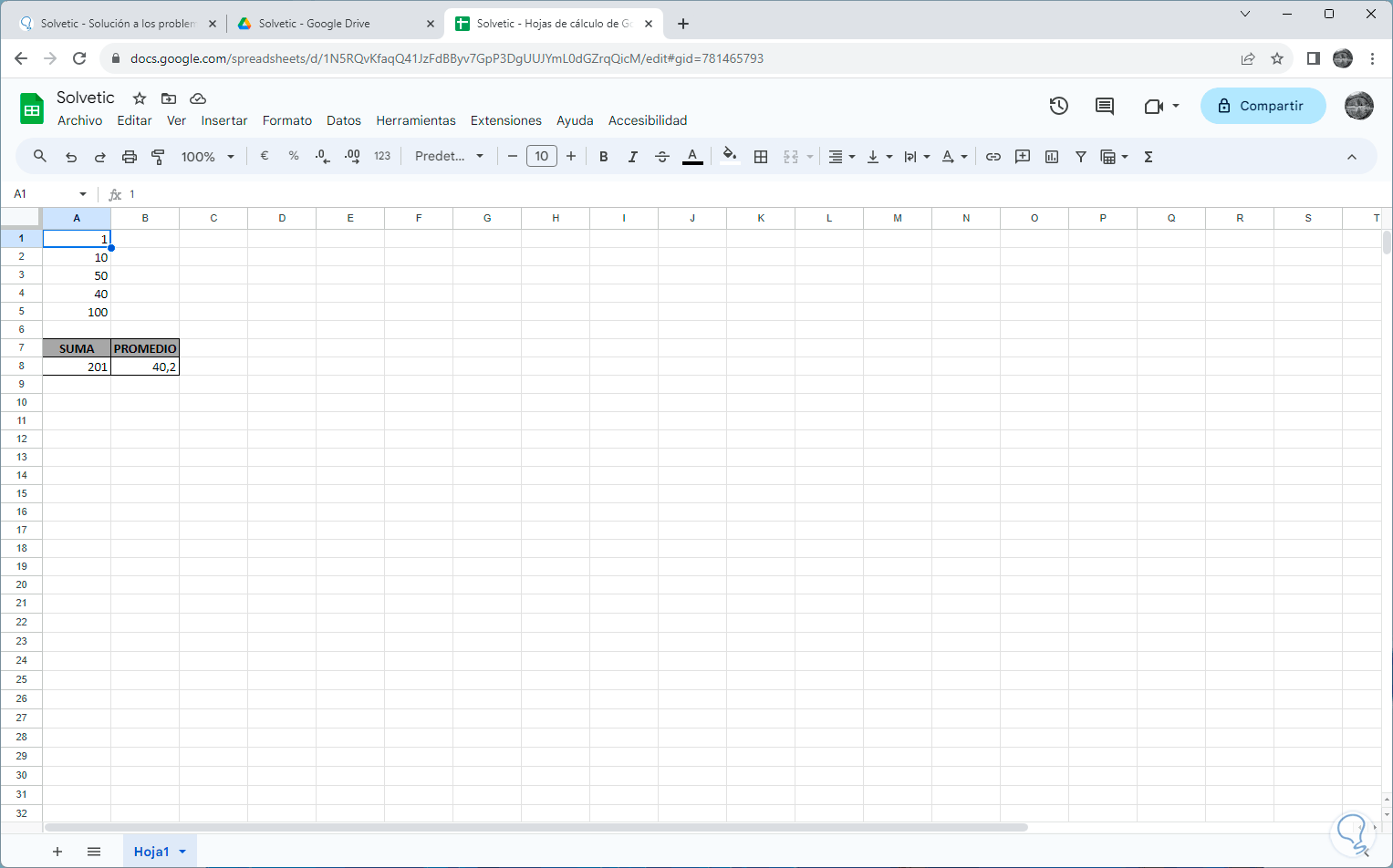Apply bold formatting to the selection

603,156
